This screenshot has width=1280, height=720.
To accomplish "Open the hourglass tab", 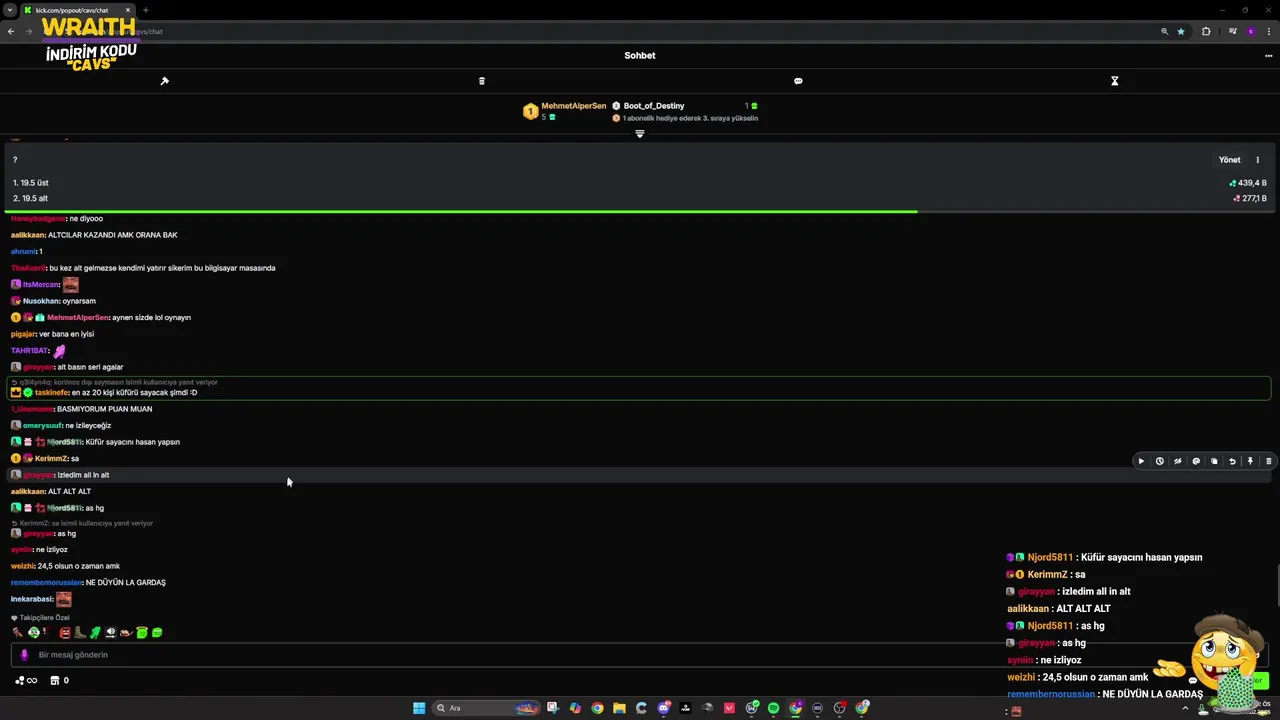I will point(1115,81).
